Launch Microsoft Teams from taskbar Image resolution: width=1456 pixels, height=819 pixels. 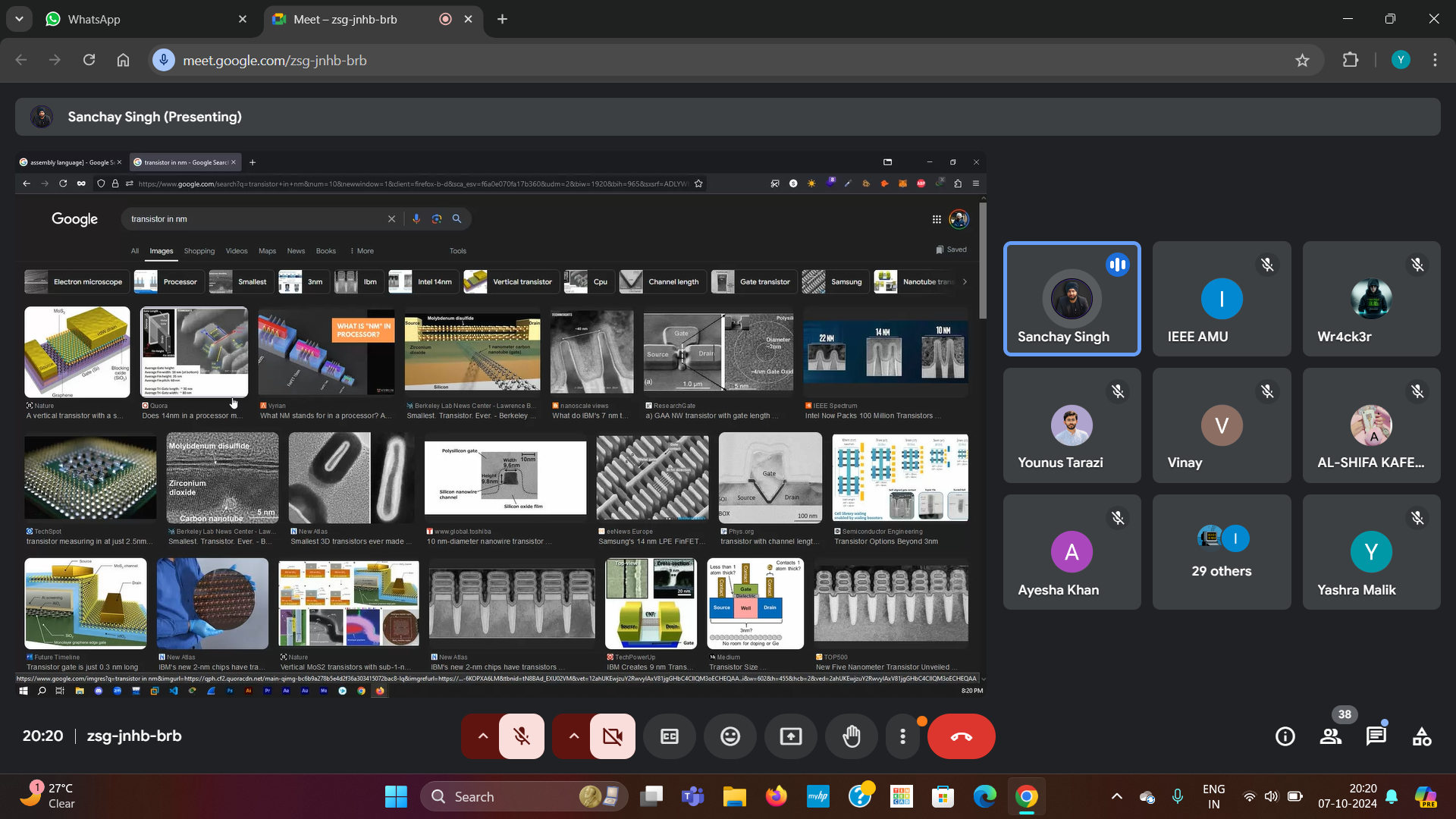point(693,796)
